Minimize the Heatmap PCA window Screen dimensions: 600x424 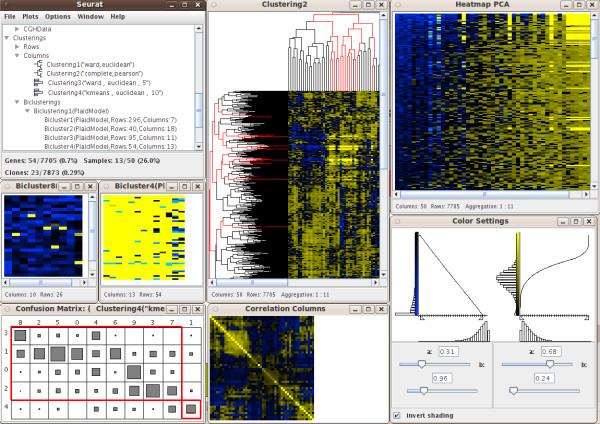[566, 5]
